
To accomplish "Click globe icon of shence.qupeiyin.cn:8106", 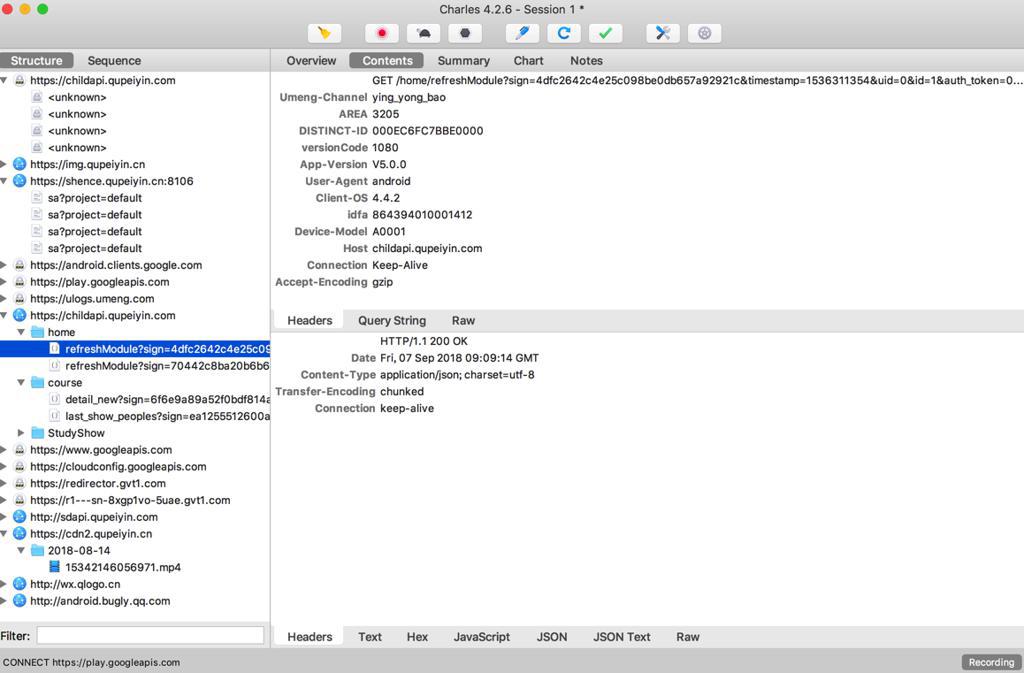I will tap(20, 181).
